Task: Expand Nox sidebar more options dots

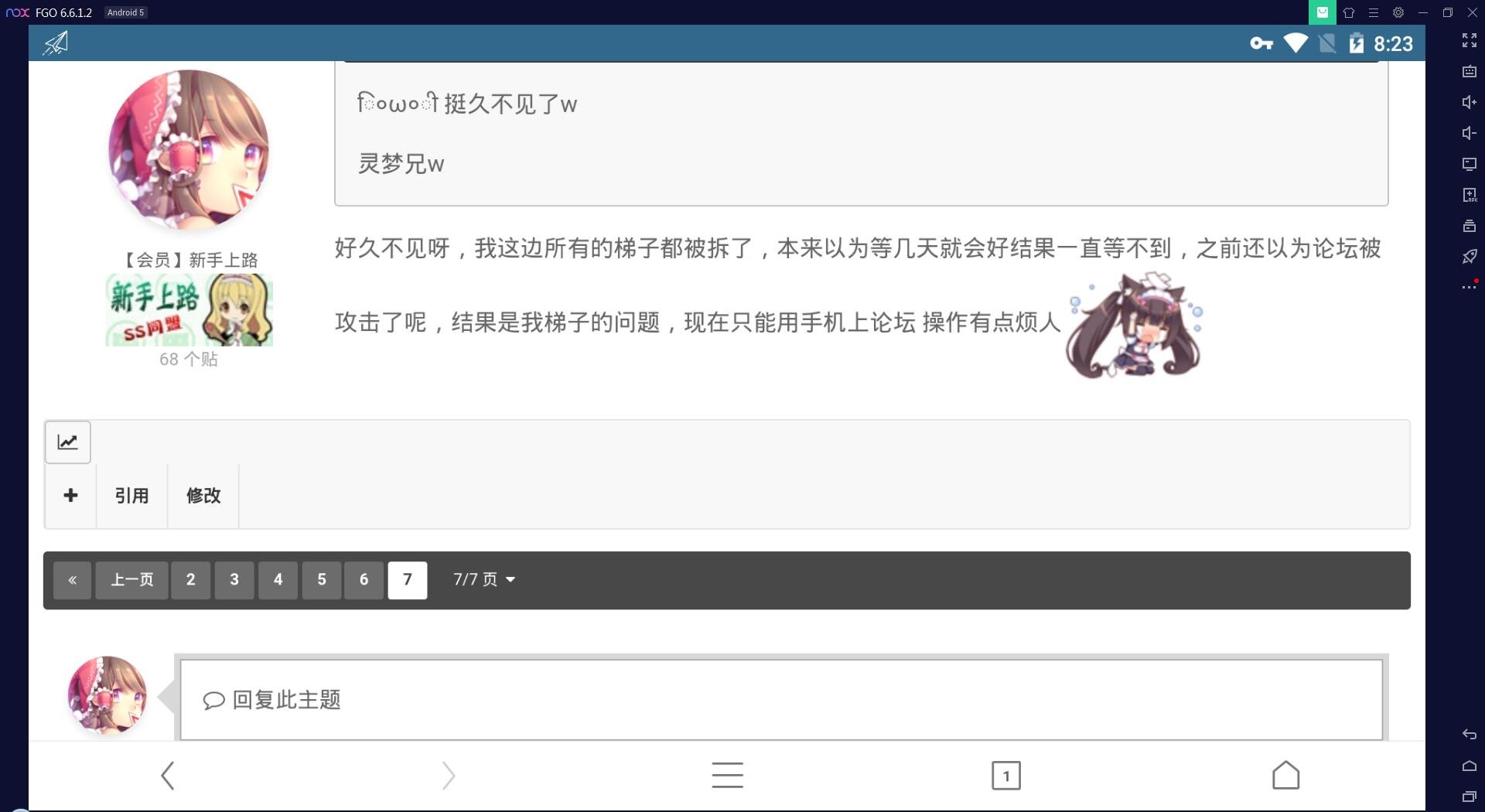Action: [1470, 286]
